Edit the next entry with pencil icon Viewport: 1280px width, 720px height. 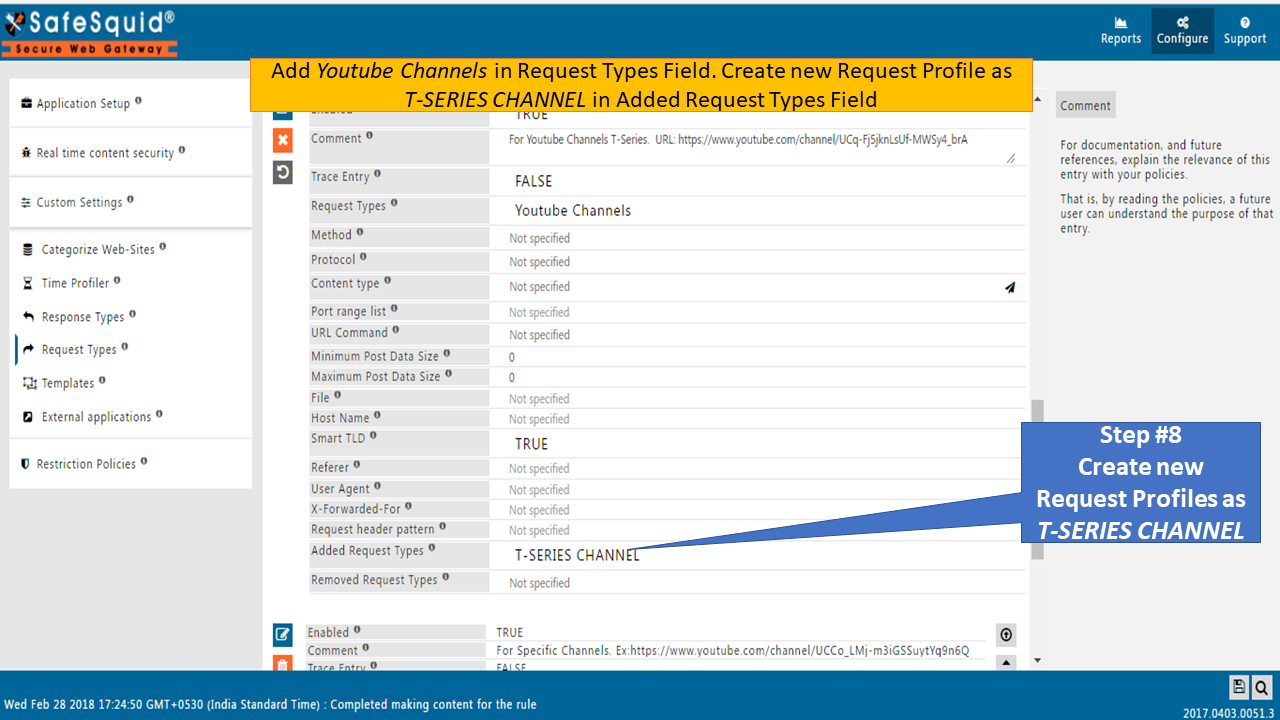click(x=283, y=634)
